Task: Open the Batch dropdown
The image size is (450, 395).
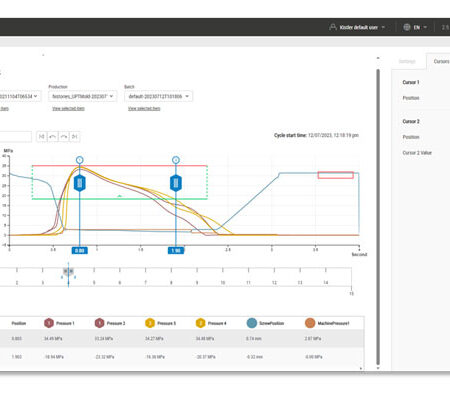Action: pyautogui.click(x=158, y=96)
